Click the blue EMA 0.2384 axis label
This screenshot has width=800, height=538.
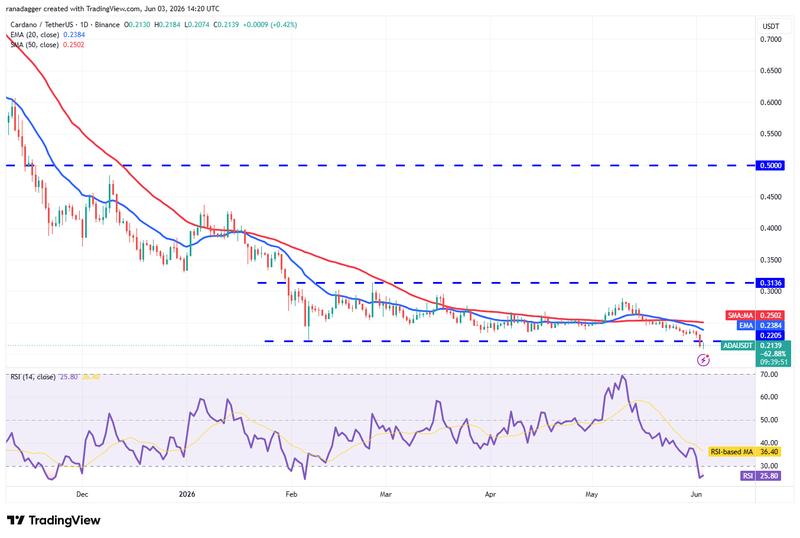click(x=760, y=325)
